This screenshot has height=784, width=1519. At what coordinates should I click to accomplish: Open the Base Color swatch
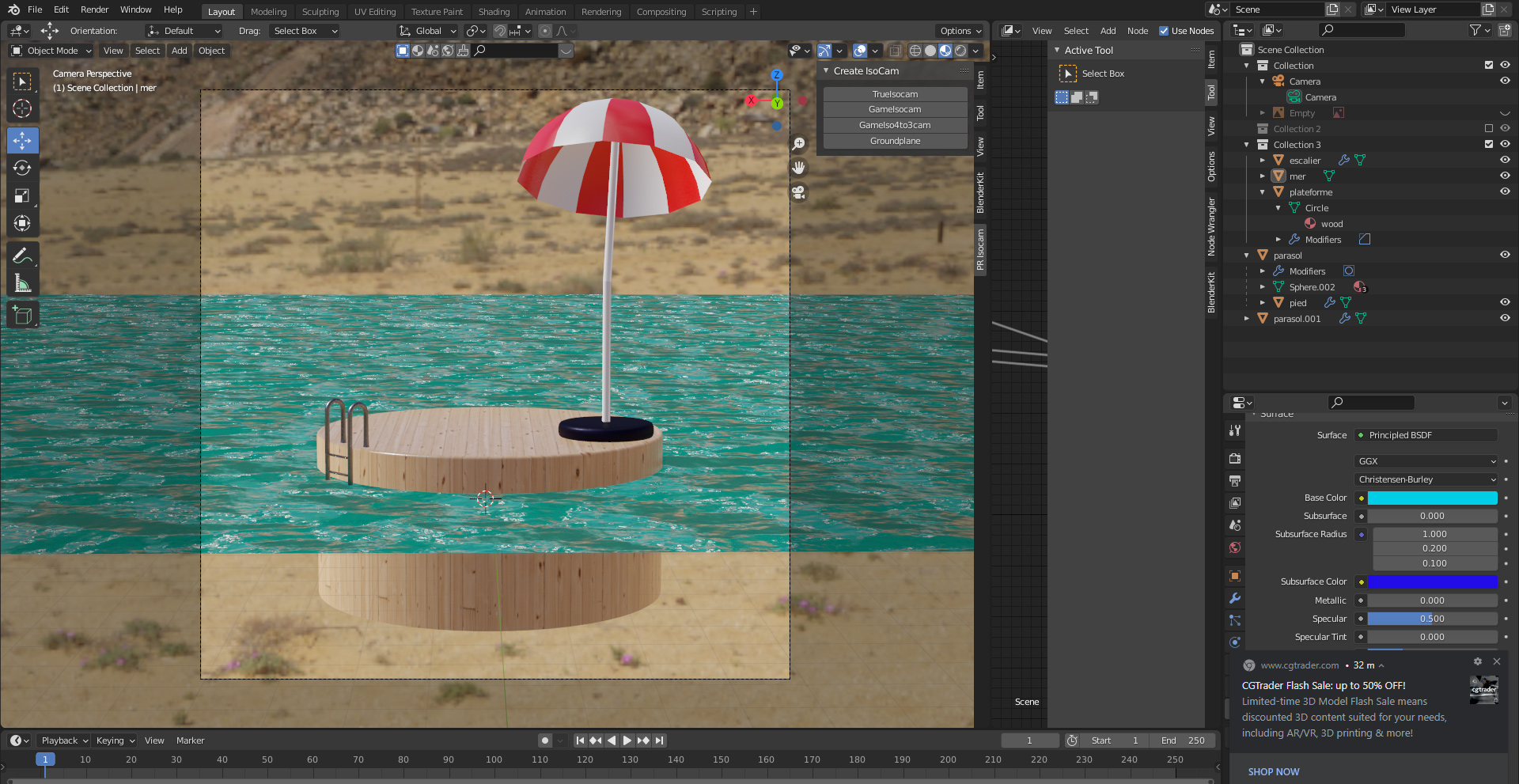click(1432, 498)
